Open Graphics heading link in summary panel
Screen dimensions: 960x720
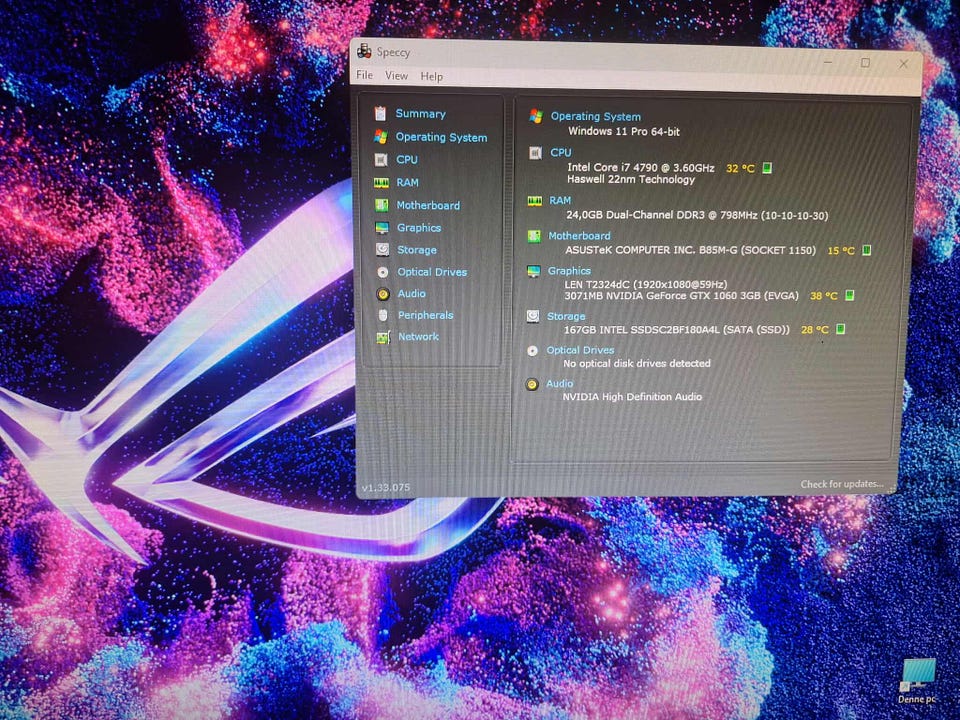569,271
